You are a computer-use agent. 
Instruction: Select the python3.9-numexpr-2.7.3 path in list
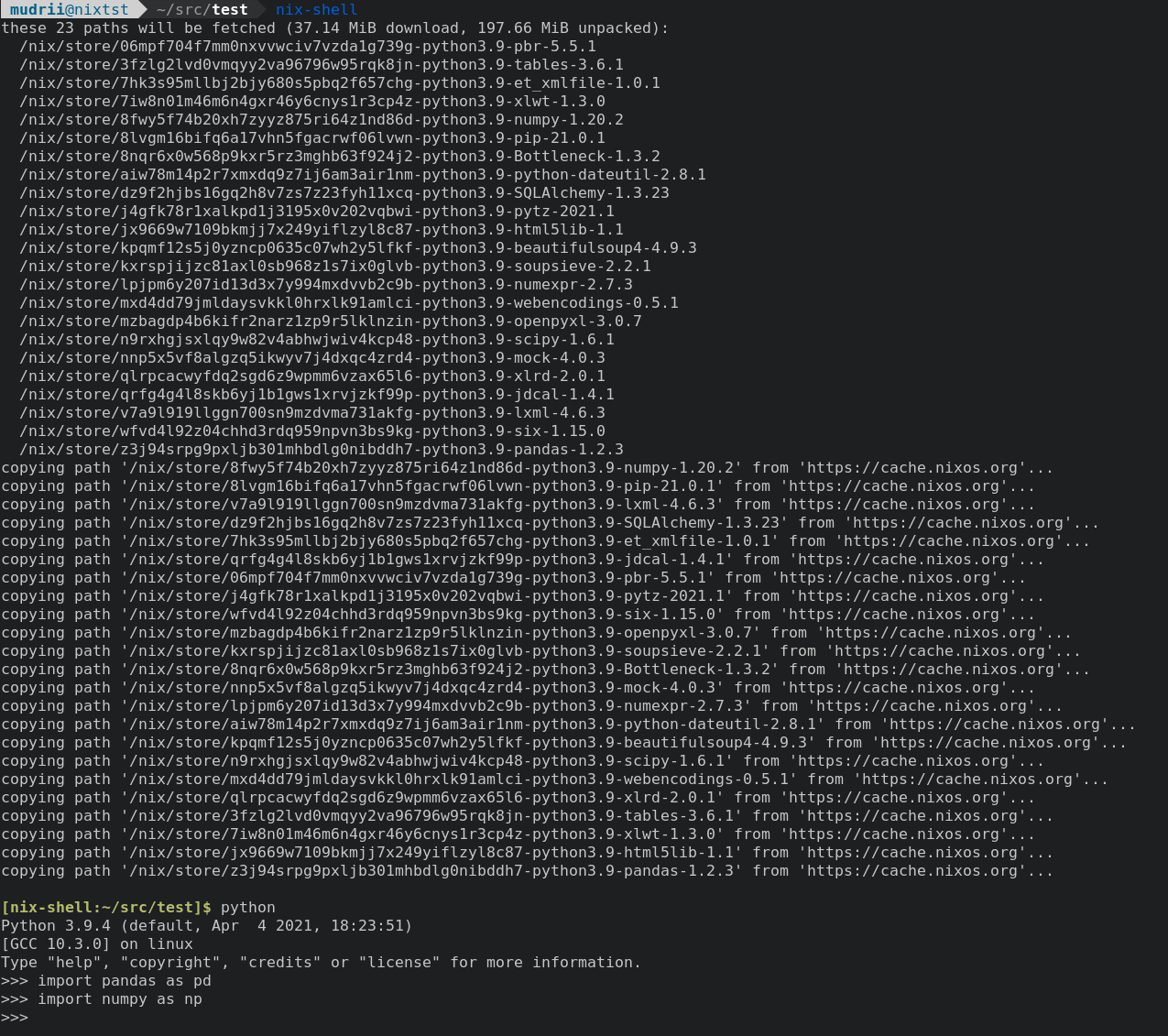point(326,284)
